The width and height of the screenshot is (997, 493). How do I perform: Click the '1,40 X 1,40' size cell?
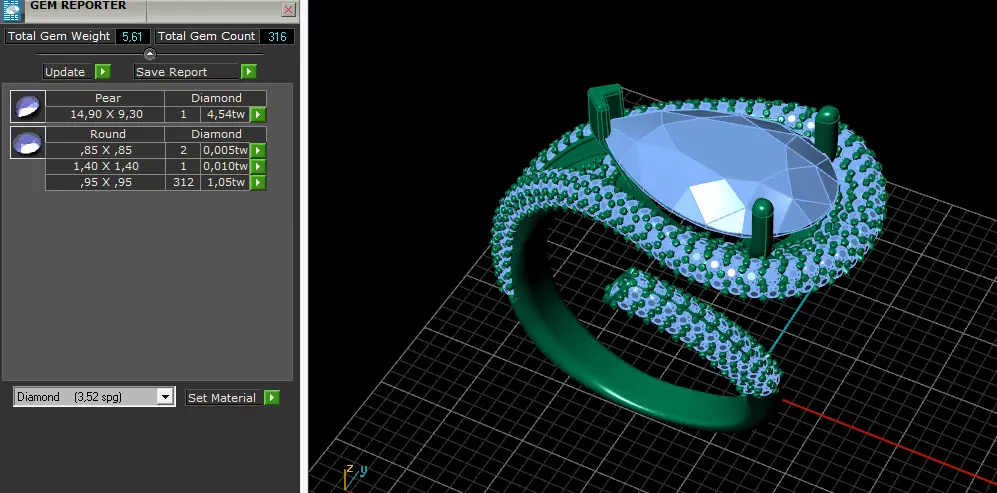point(105,166)
